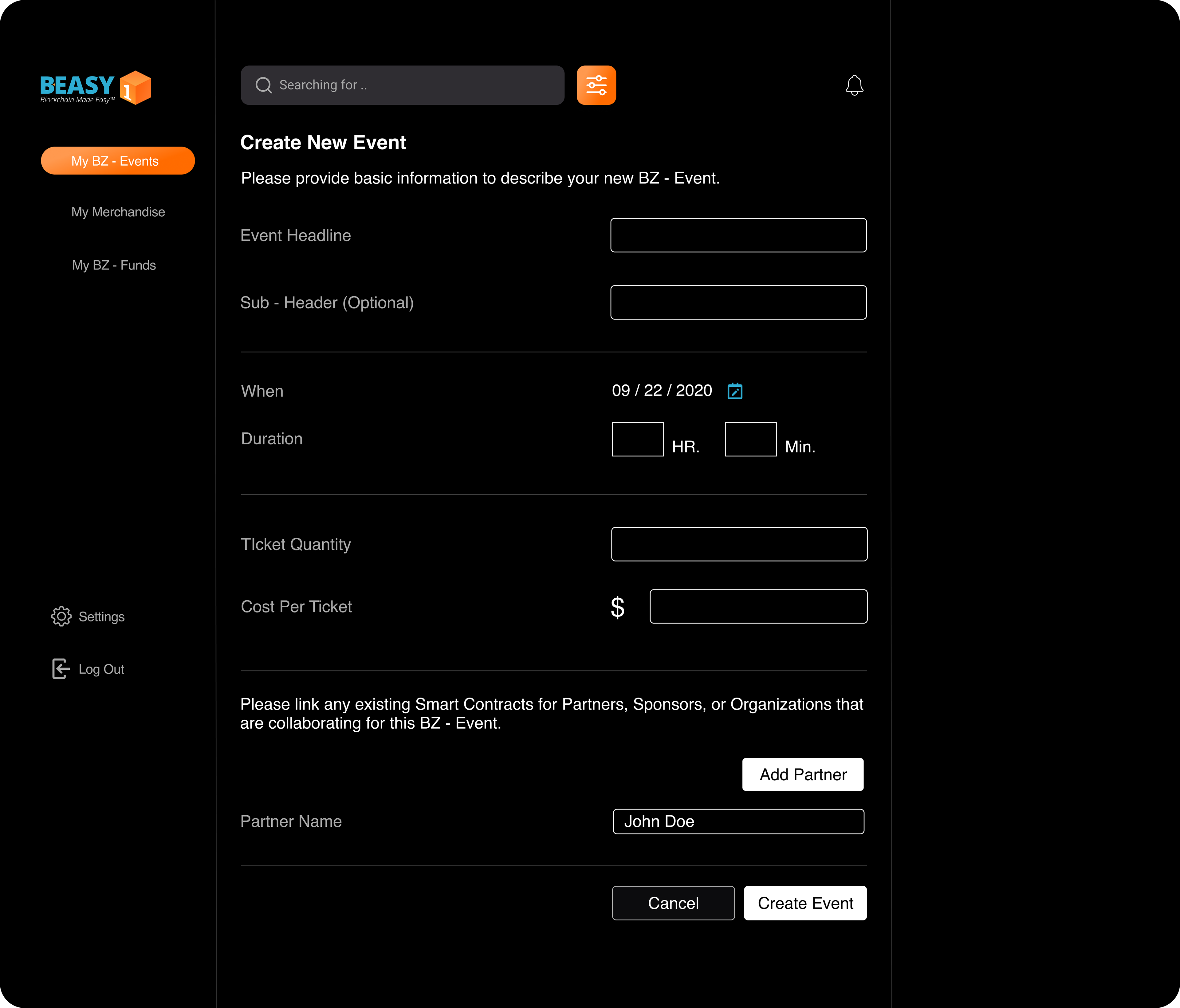
Task: Go to My BZ - Funds
Action: point(114,265)
